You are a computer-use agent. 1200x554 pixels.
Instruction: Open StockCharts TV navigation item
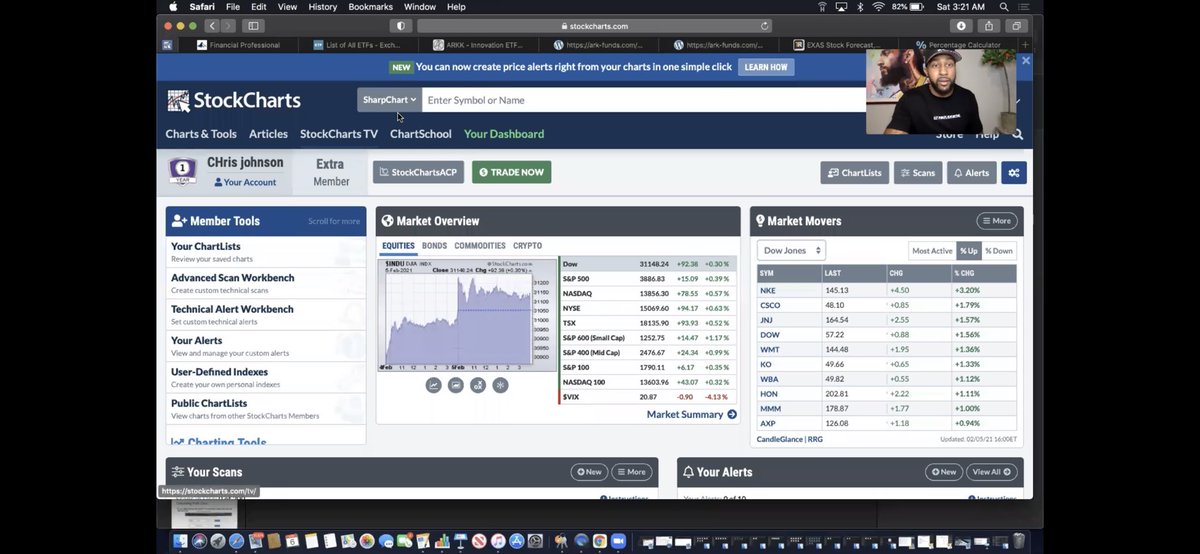pyautogui.click(x=339, y=134)
